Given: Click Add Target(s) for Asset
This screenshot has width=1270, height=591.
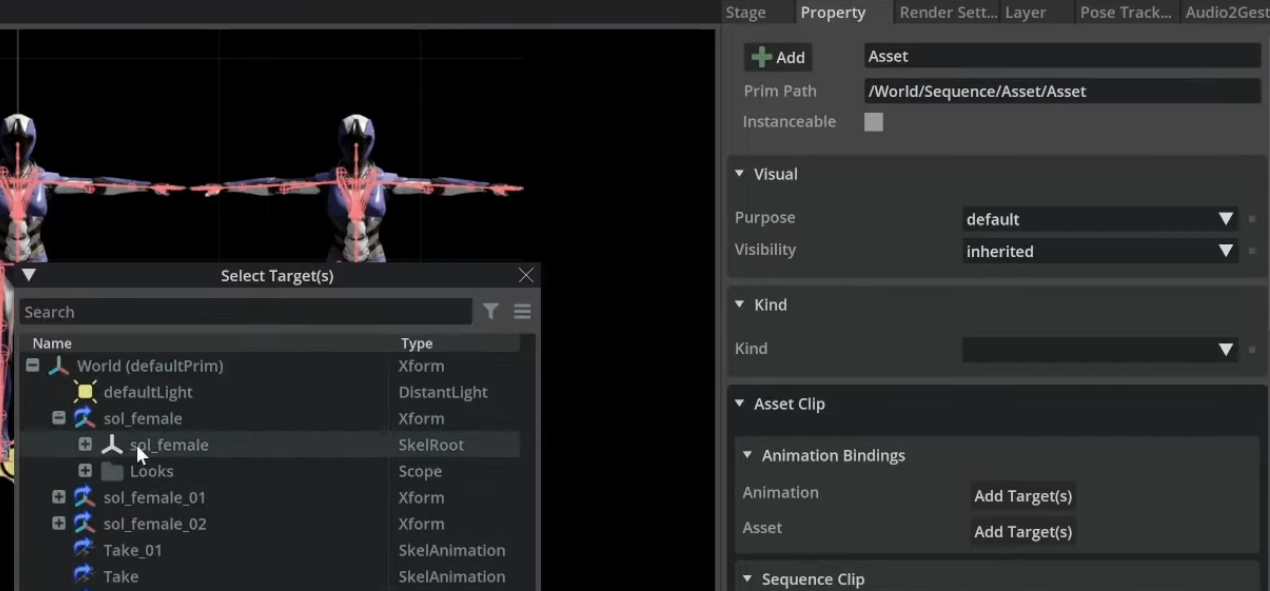Looking at the screenshot, I should [1023, 531].
